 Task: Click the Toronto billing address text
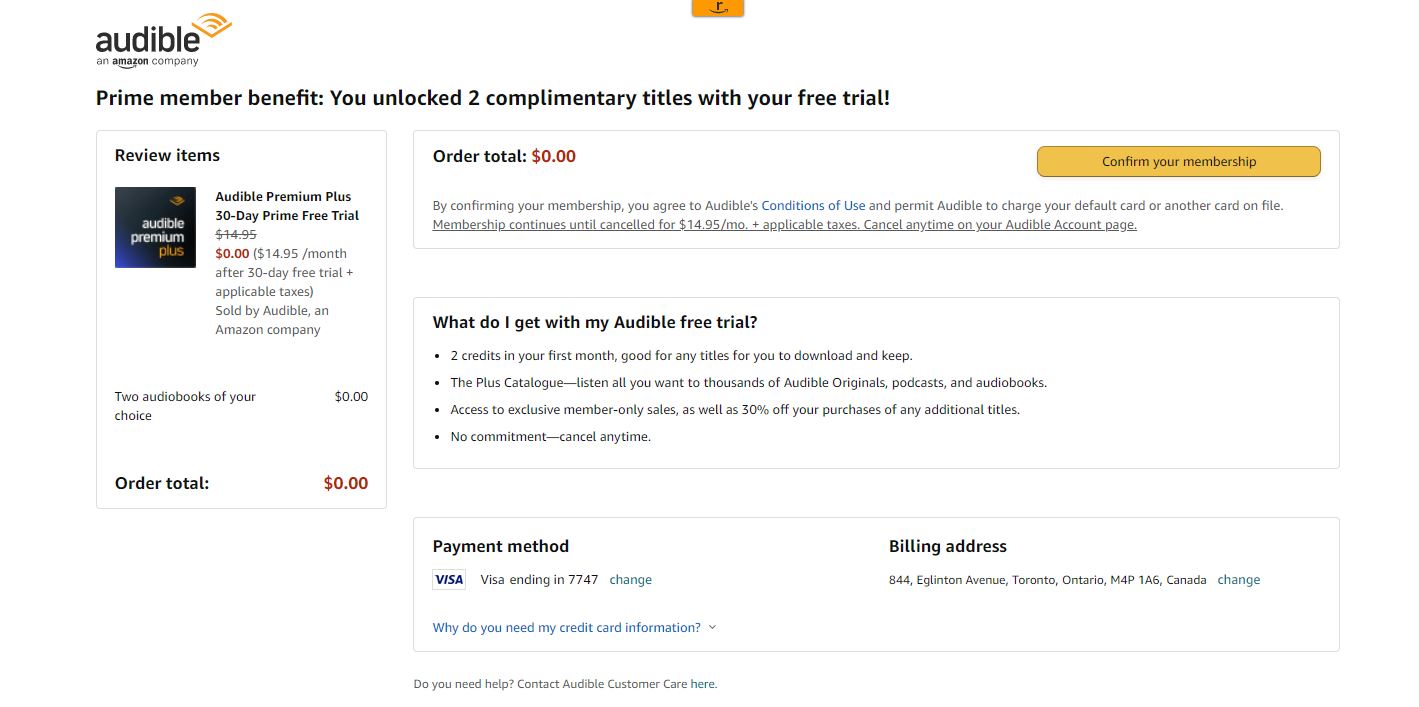(x=1047, y=580)
